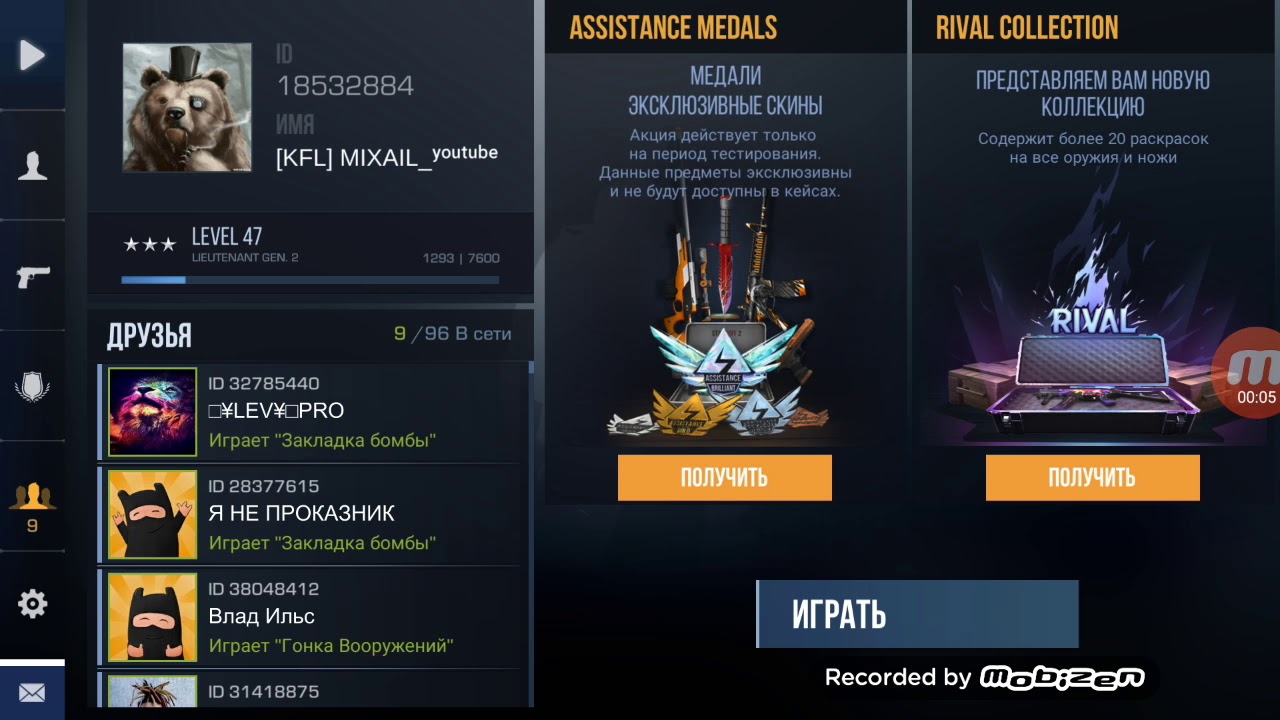
Task: Open the mail envelope icon
Action: (32, 692)
